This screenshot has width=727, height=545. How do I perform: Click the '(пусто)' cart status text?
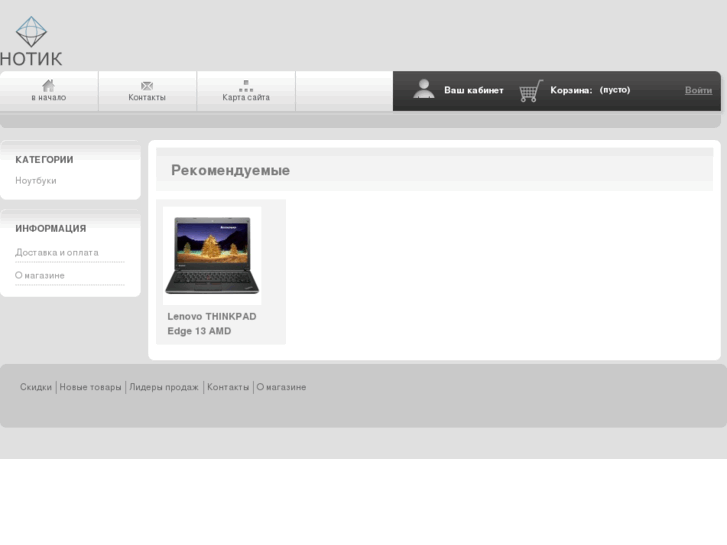coord(615,90)
